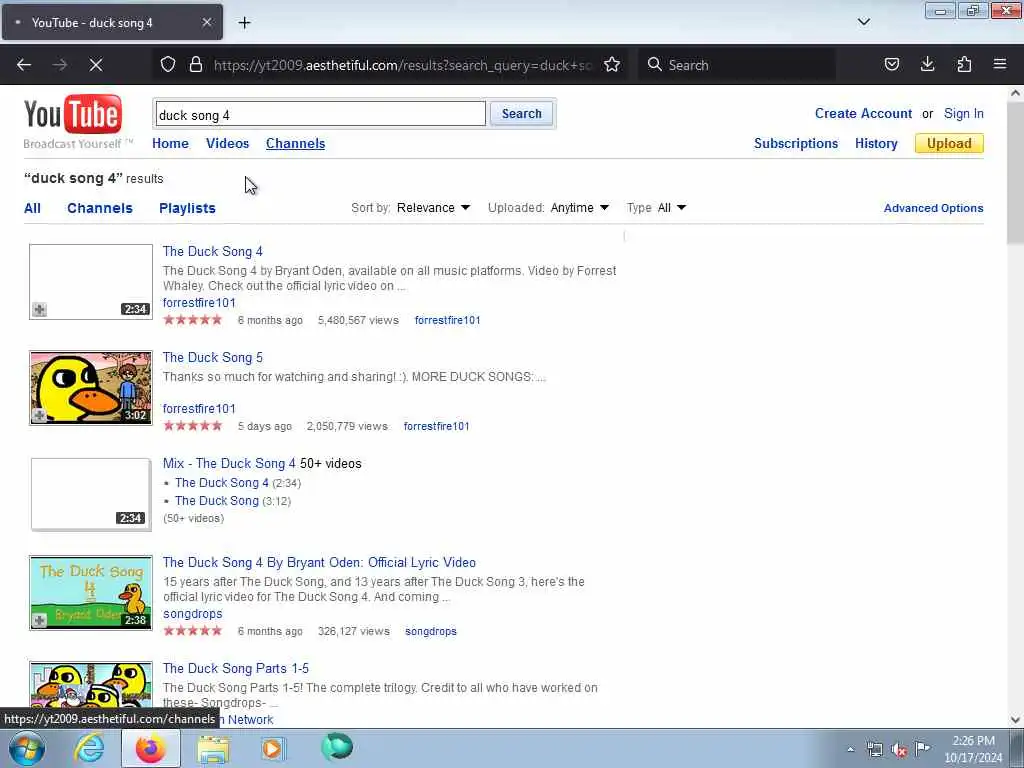Open the shield tracking protection icon
Image resolution: width=1024 pixels, height=768 pixels.
coord(168,65)
